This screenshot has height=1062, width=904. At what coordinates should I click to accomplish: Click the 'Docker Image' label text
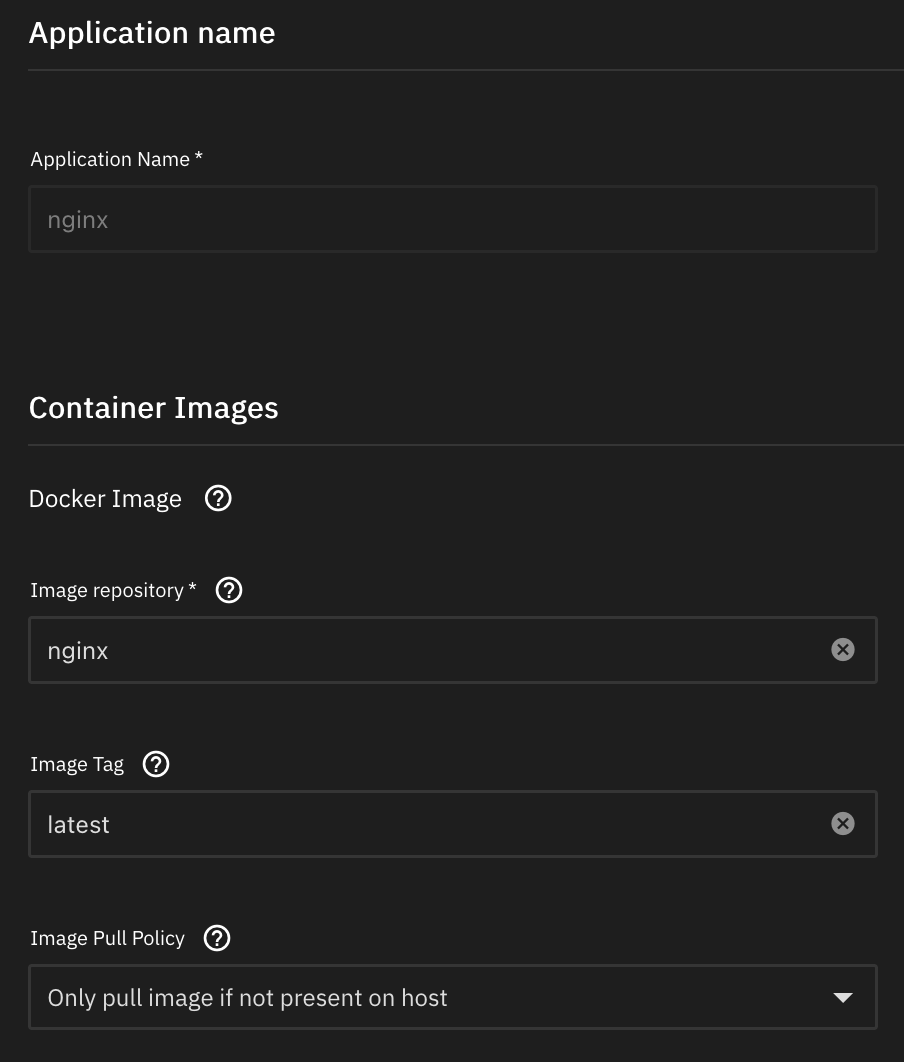(105, 499)
